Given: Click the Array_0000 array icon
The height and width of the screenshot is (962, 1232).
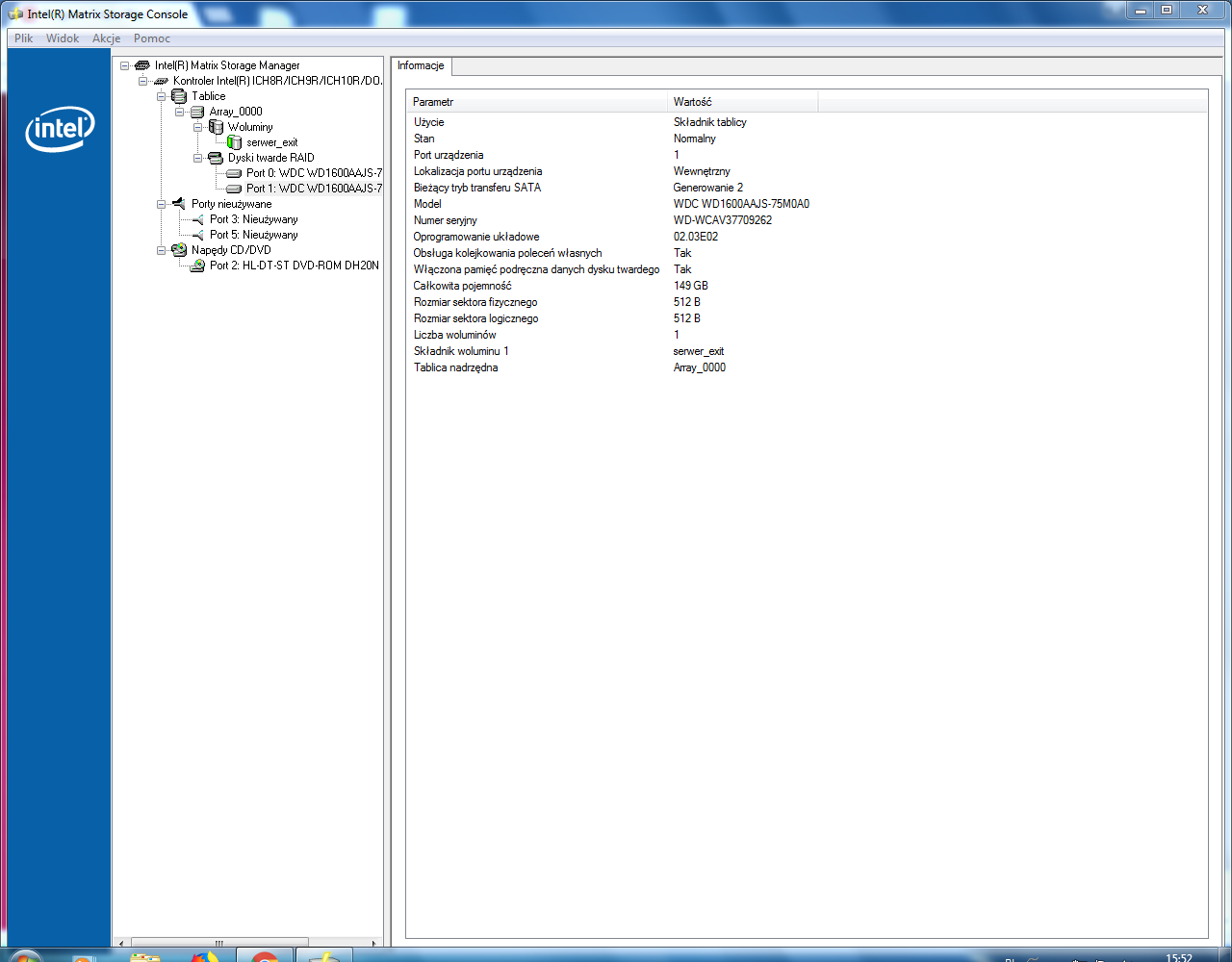Looking at the screenshot, I should coord(197,112).
